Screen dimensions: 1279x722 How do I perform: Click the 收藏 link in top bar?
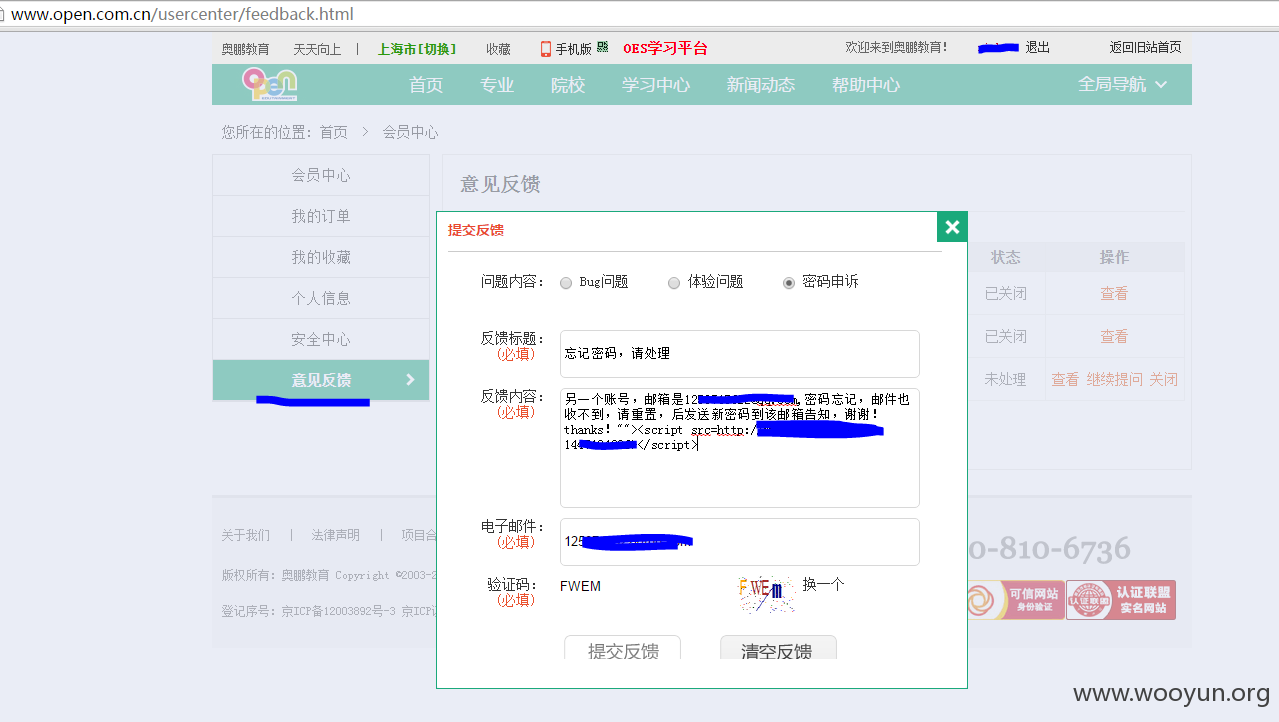pyautogui.click(x=499, y=49)
